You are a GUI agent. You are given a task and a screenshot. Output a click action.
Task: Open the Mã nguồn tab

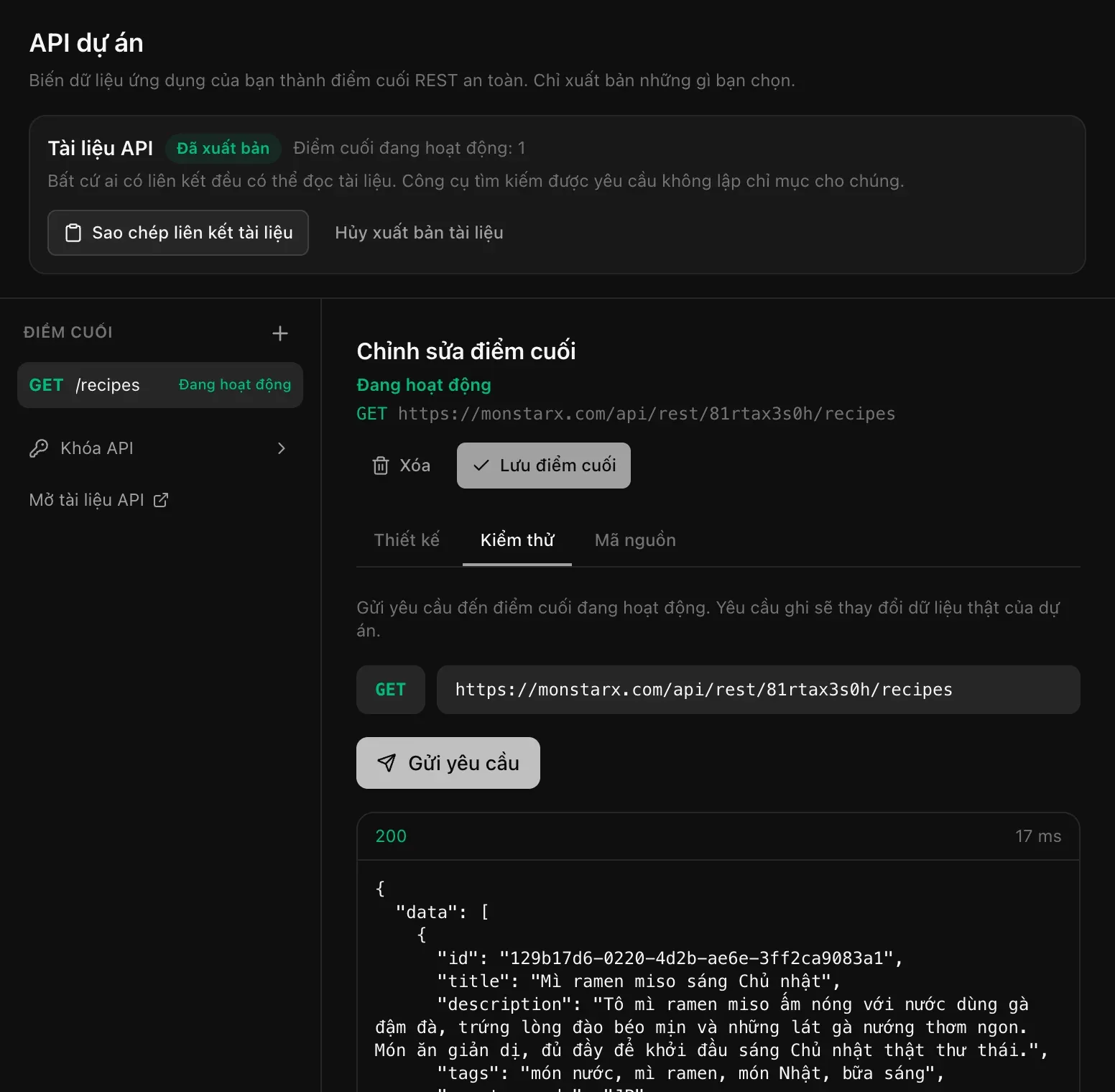[x=635, y=540]
